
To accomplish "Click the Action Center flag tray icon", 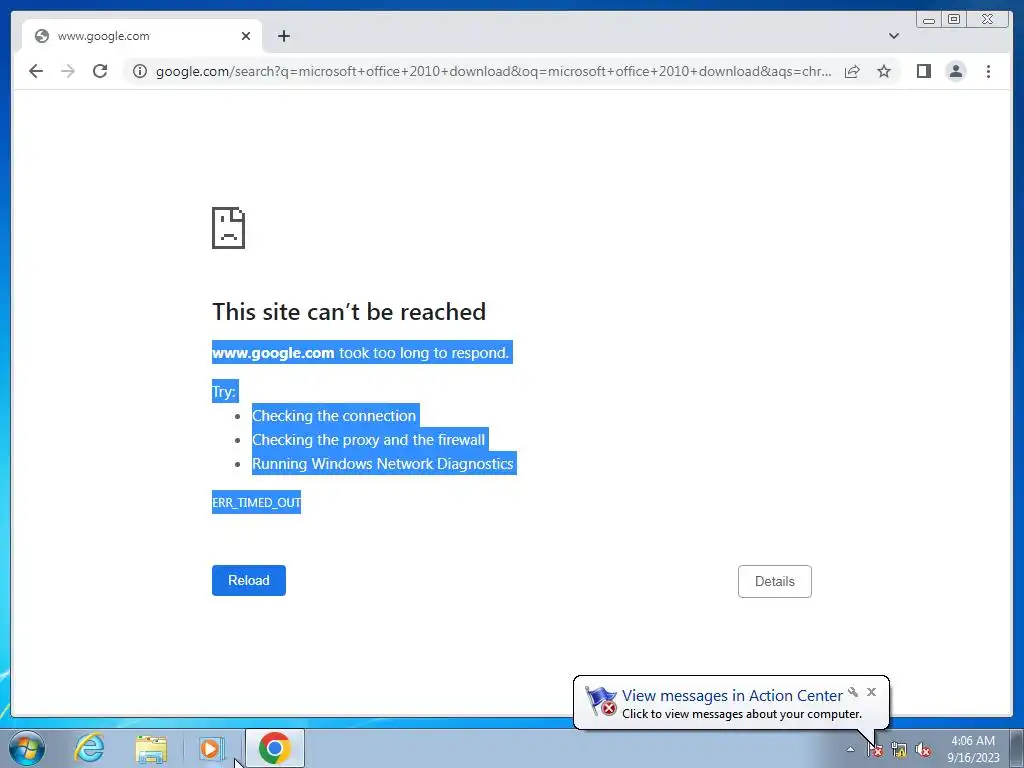I will point(875,749).
